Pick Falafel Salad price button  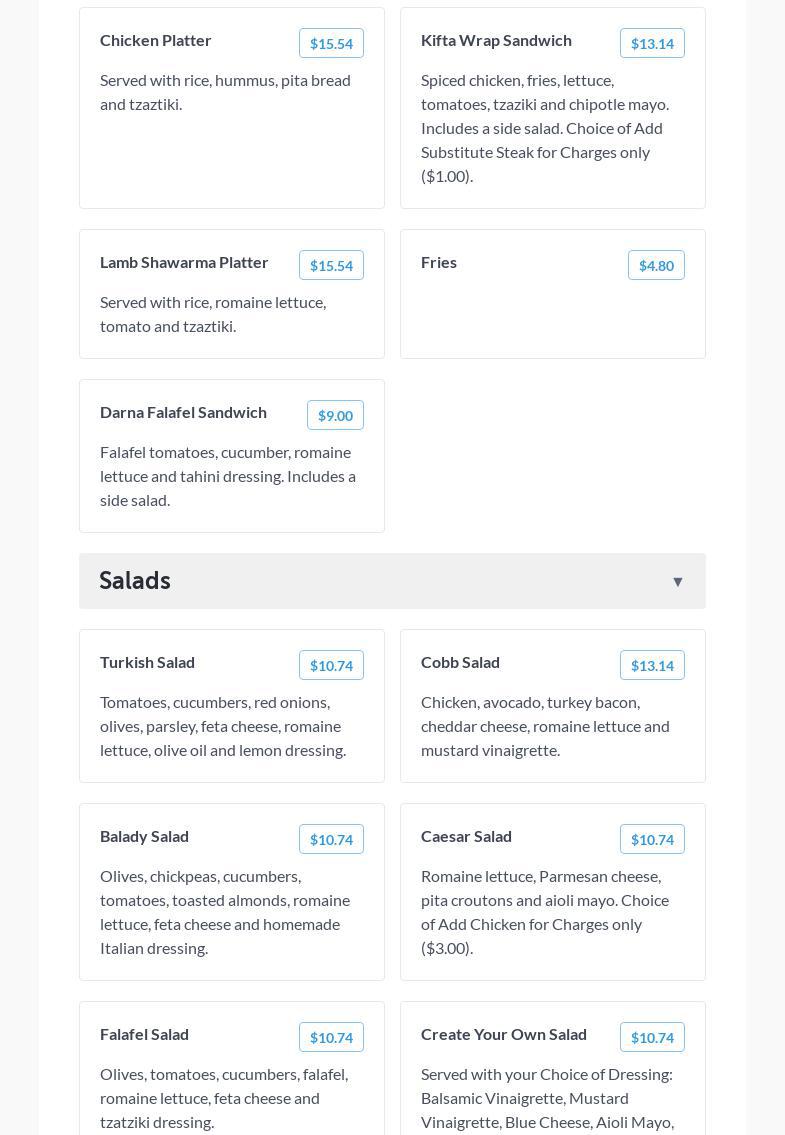pos(331,1037)
